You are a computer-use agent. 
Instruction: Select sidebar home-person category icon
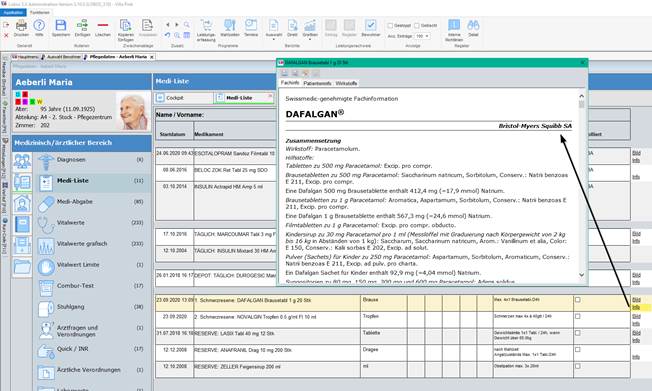22,203
